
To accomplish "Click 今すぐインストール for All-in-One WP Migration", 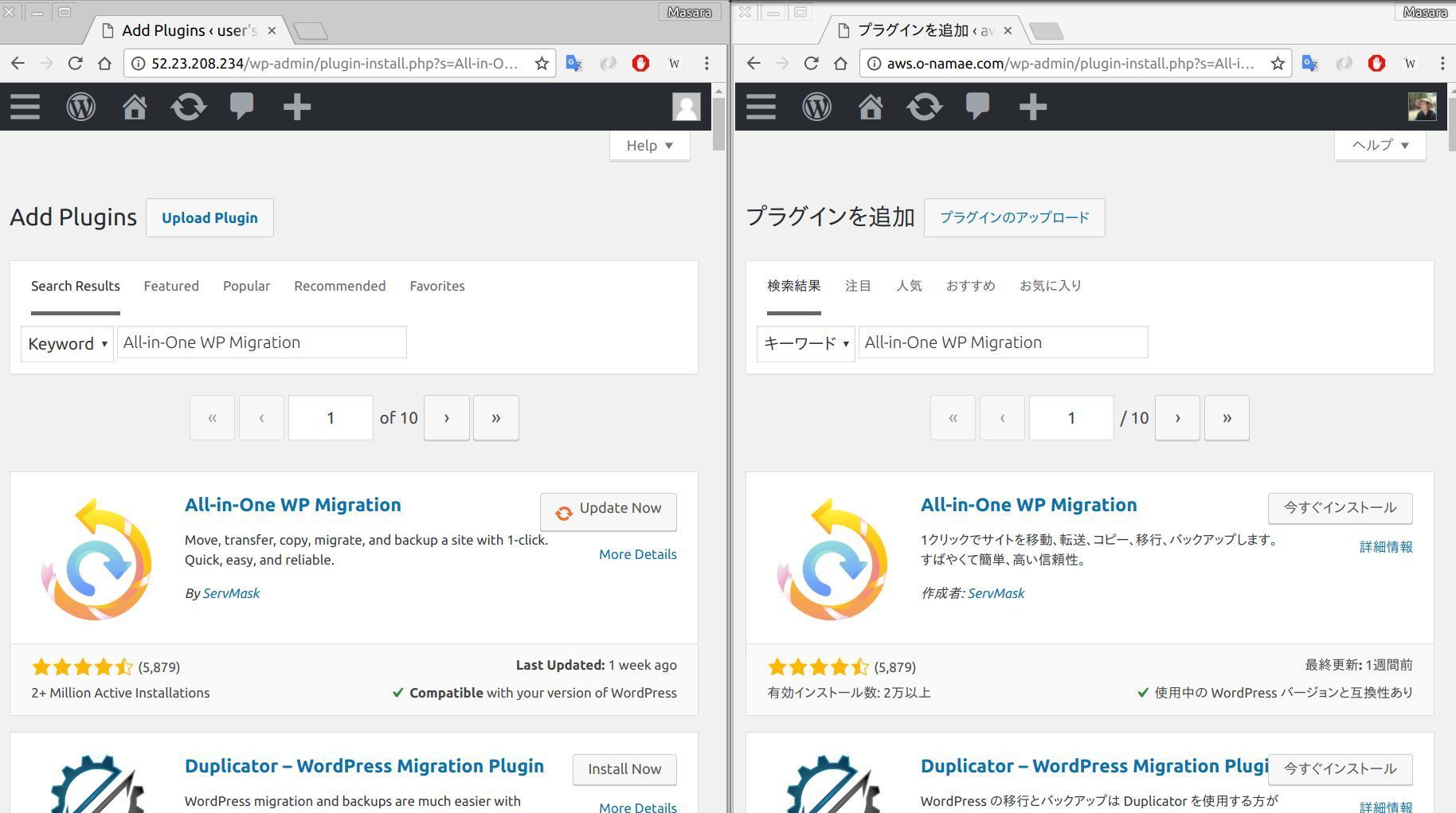I will 1341,508.
